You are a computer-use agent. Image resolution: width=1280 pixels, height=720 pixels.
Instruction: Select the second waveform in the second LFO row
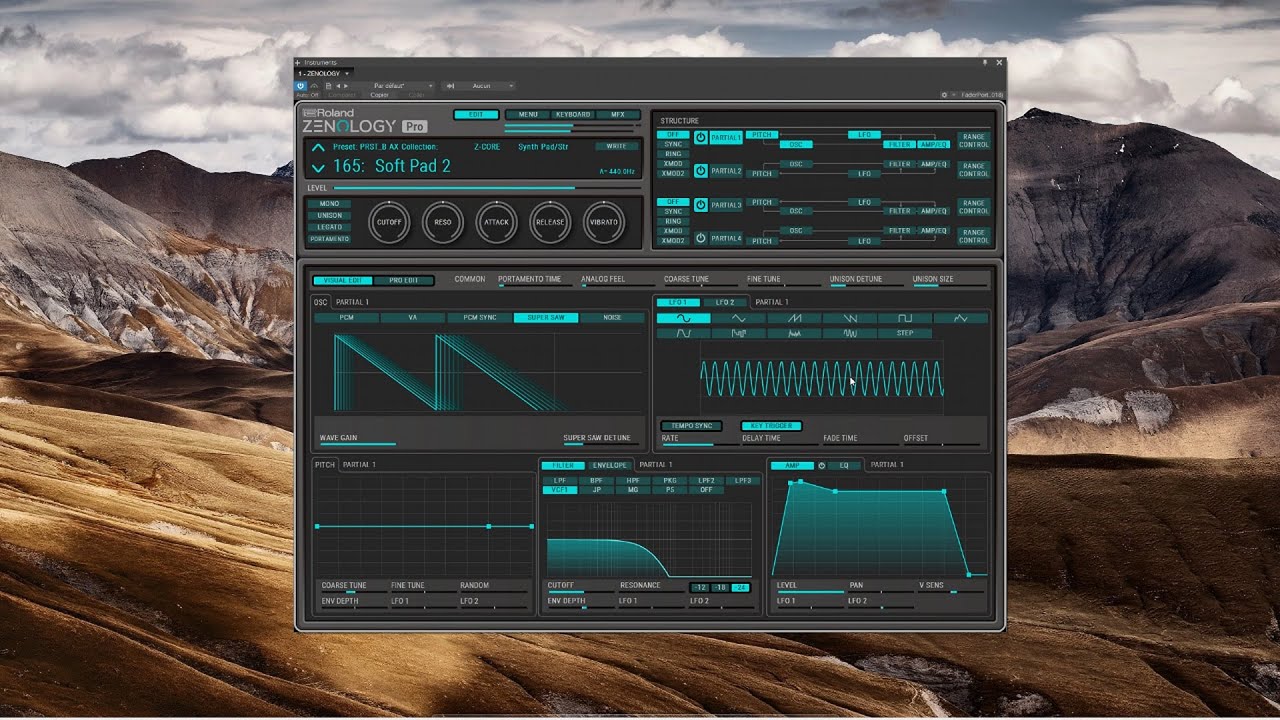point(738,333)
